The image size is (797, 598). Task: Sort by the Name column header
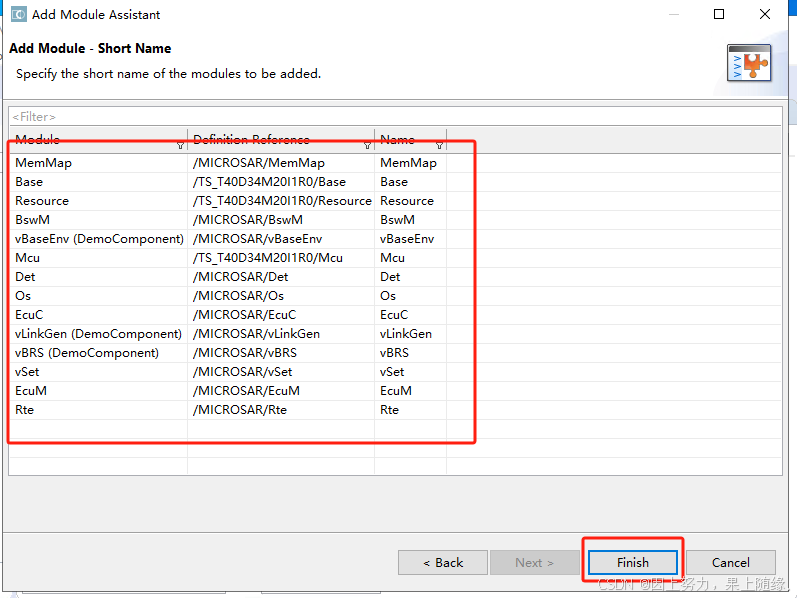click(x=411, y=139)
